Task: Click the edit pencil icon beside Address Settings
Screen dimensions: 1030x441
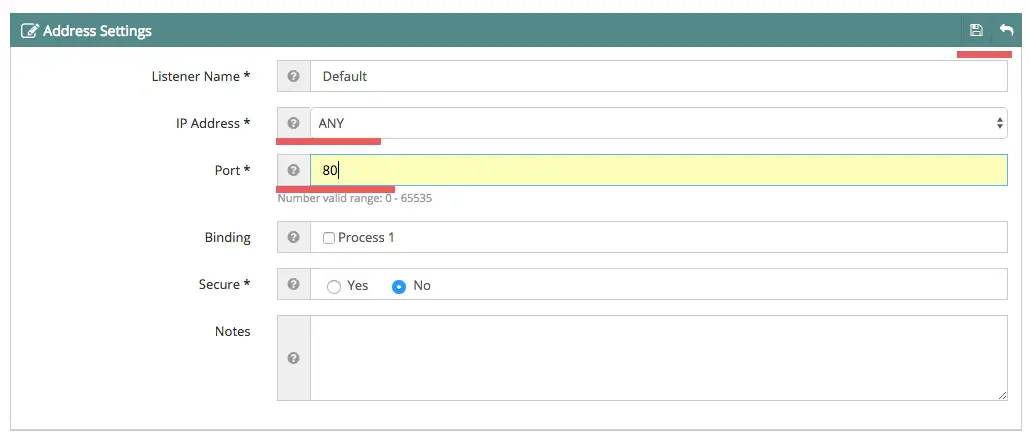Action: [30, 31]
